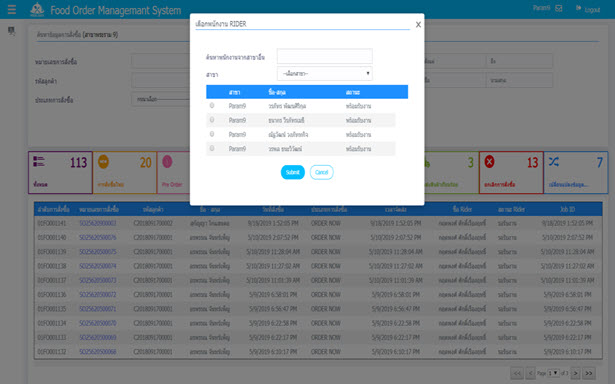This screenshot has width=615, height=384.
Task: Click the employee search field in dialog
Action: pos(324,56)
